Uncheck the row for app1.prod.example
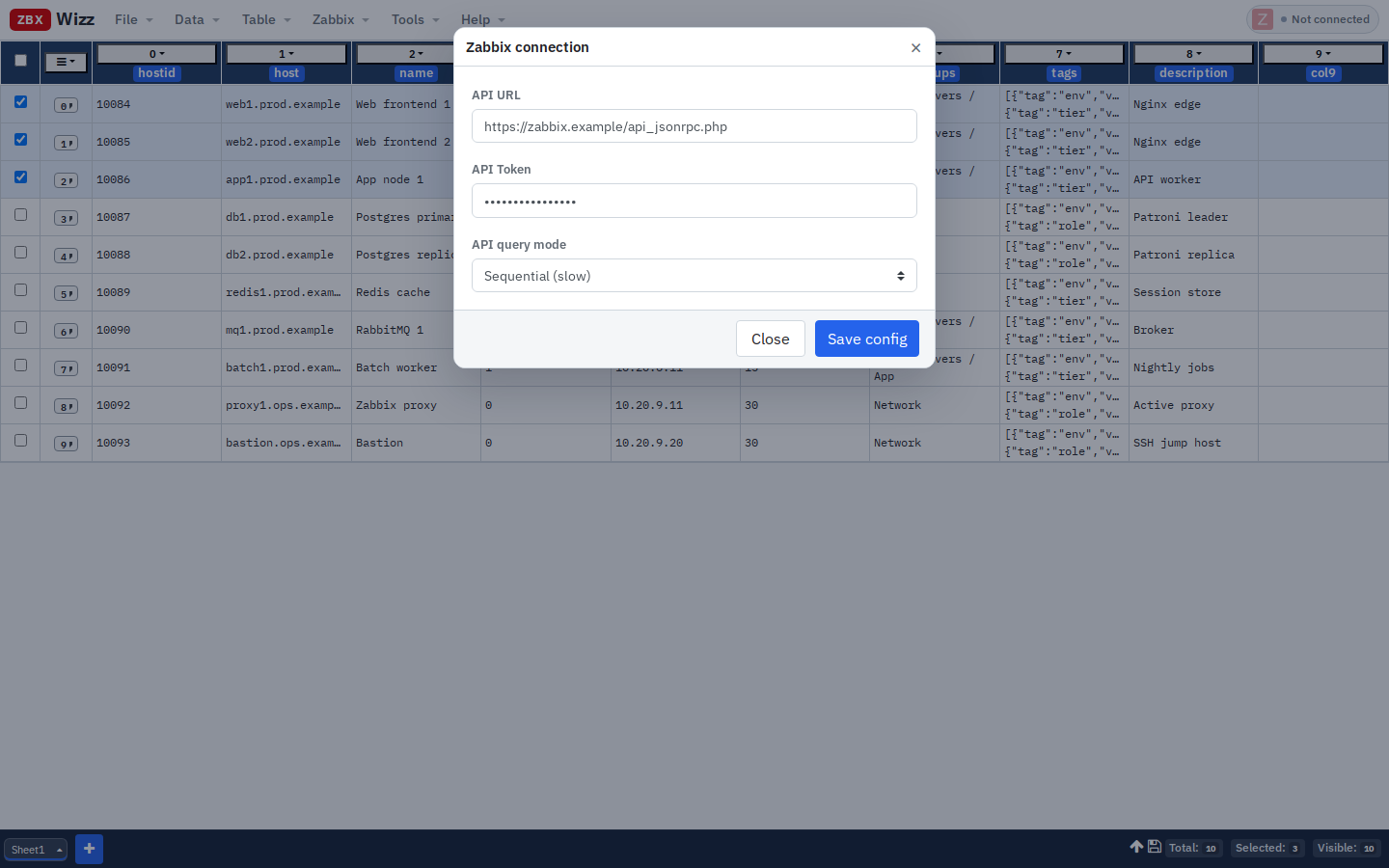 point(20,176)
